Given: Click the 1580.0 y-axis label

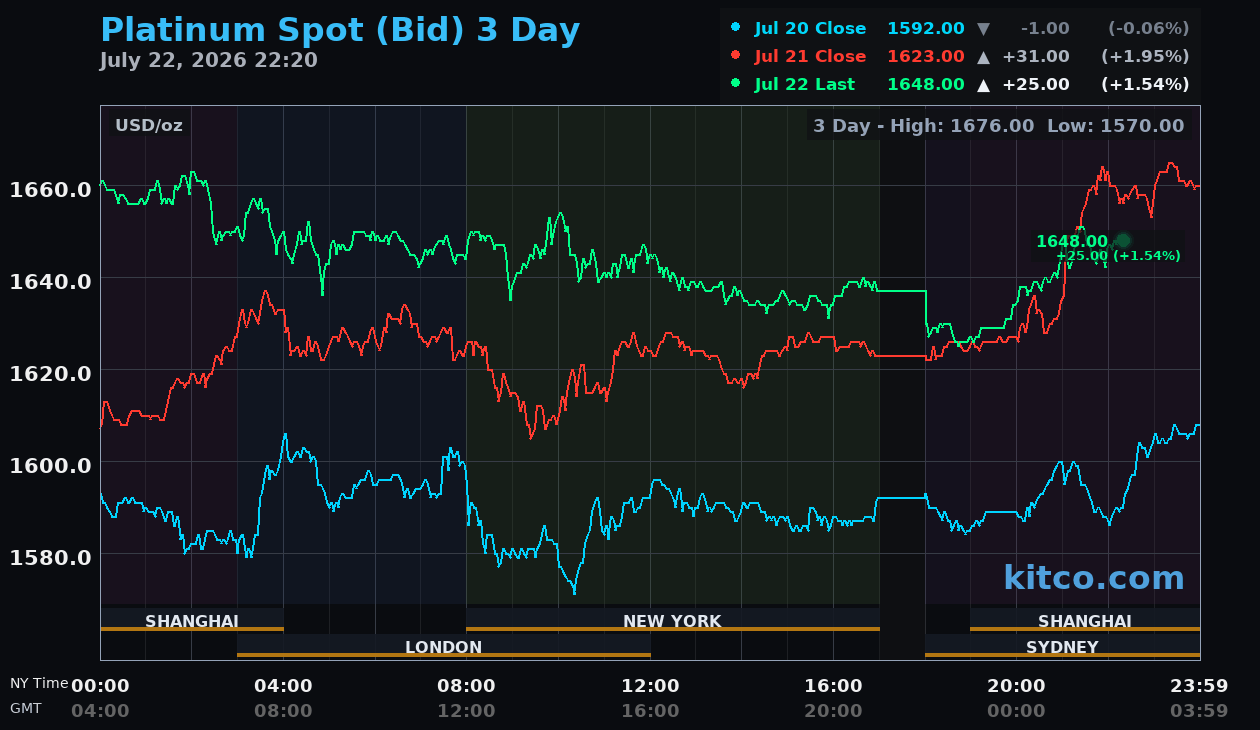Looking at the screenshot, I should pyautogui.click(x=50, y=557).
